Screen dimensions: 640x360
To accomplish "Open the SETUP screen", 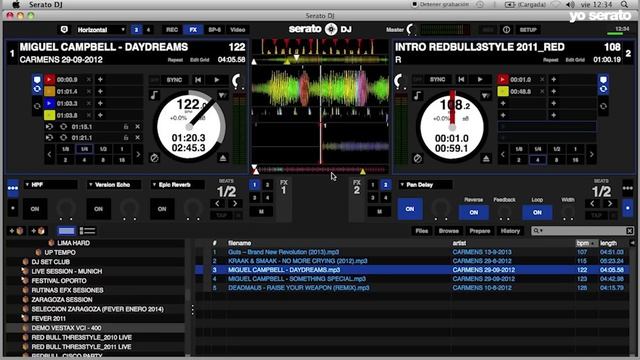I will coord(528,30).
